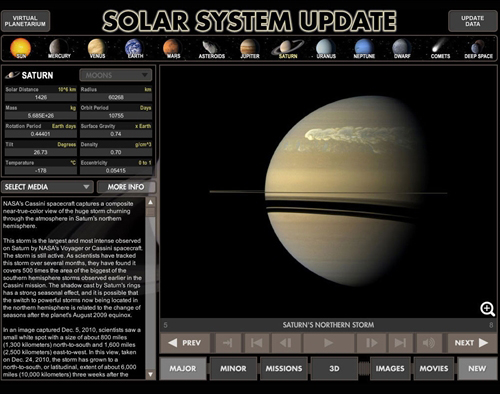Image resolution: width=500 pixels, height=394 pixels.
Task: Toggle the audio speaker button
Action: 429,343
